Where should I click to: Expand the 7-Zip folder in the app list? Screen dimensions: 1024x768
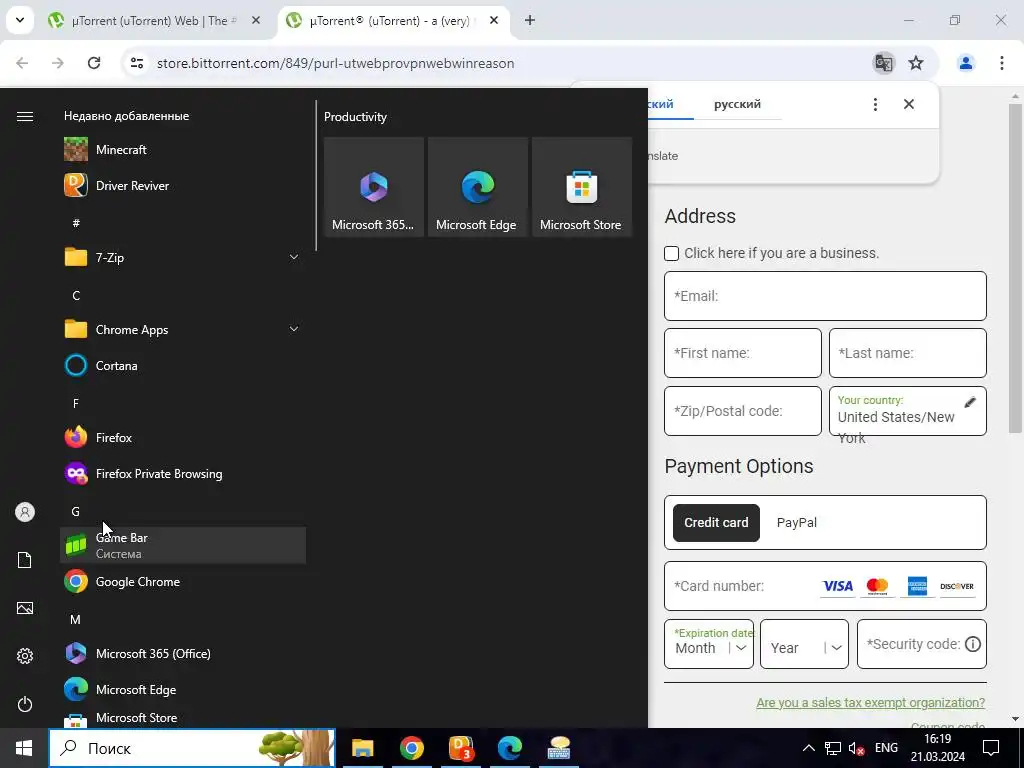point(294,257)
